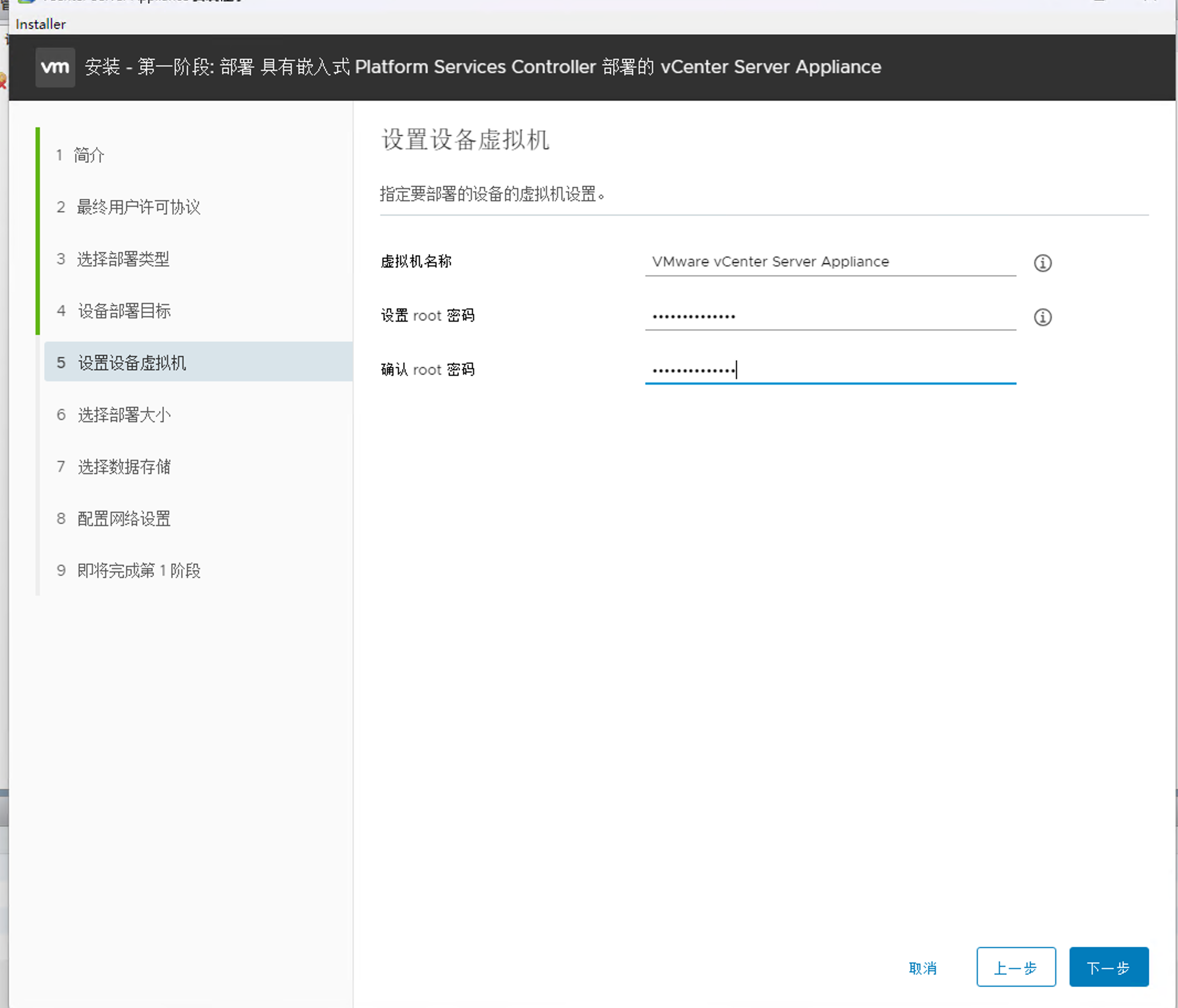Open the Installer menu

click(41, 24)
